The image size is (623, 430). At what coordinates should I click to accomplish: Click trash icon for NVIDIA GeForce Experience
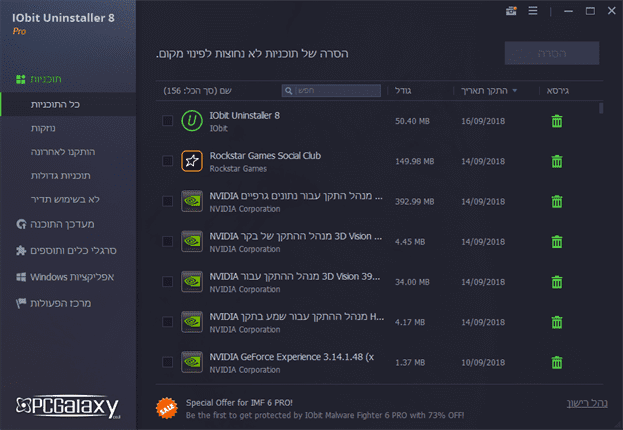click(x=557, y=362)
